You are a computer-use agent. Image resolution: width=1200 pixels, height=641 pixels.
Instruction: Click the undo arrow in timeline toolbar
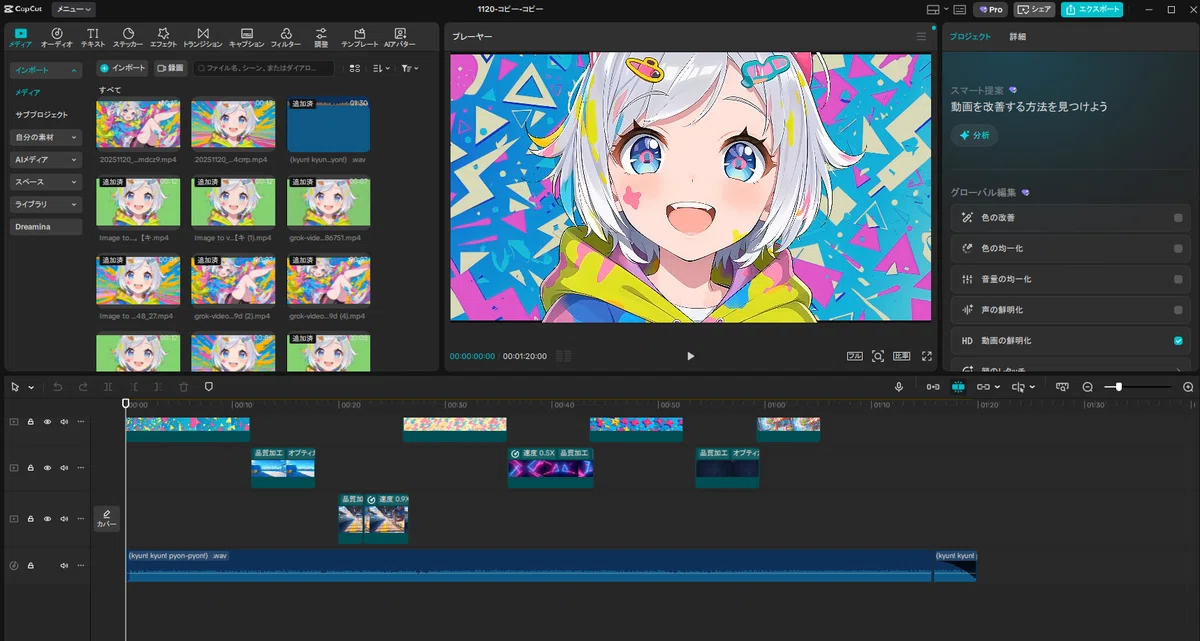coord(58,387)
